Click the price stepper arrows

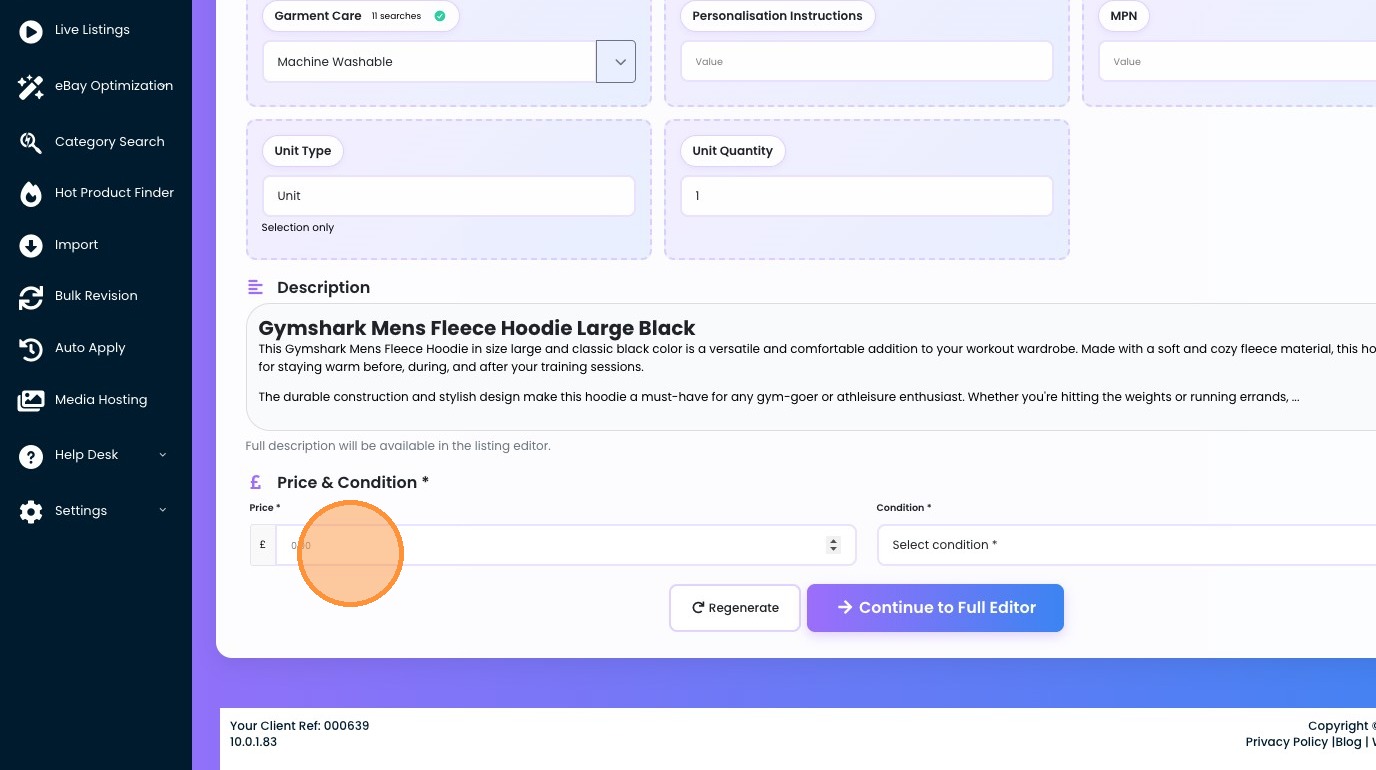(833, 545)
